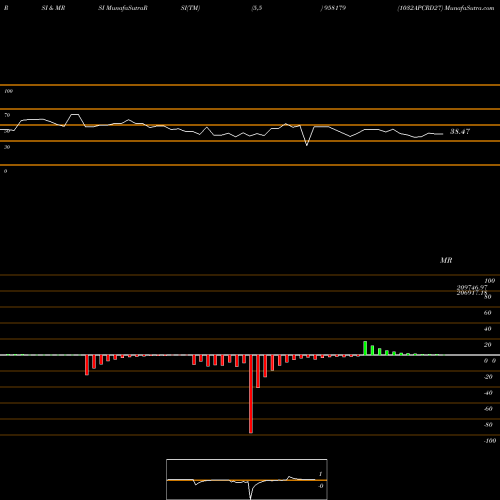The image size is (500, 500).
Task: Click the first red bar of left cluster
Action: pos(87,365)
